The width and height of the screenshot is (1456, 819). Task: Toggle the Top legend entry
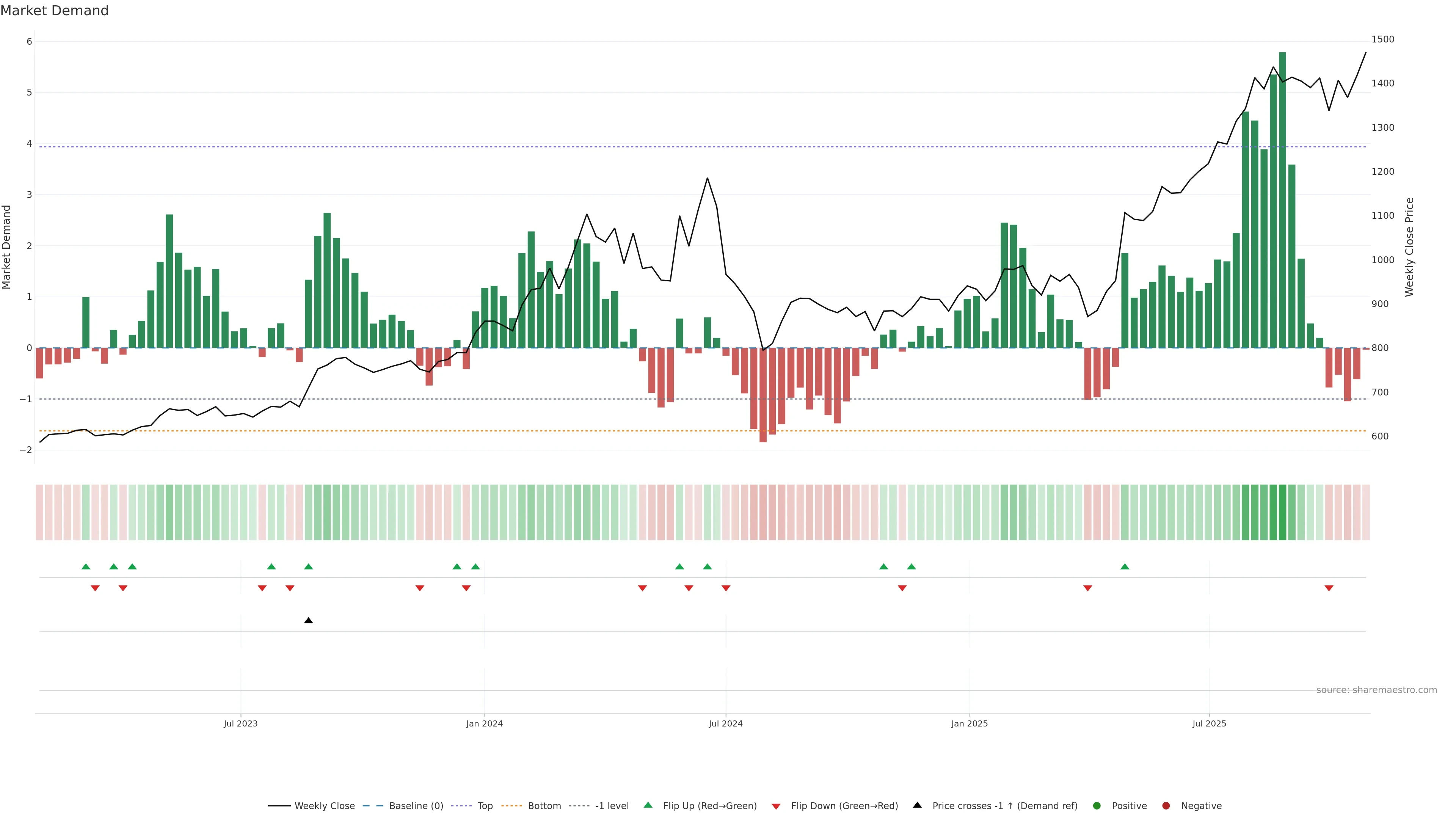coord(485,805)
